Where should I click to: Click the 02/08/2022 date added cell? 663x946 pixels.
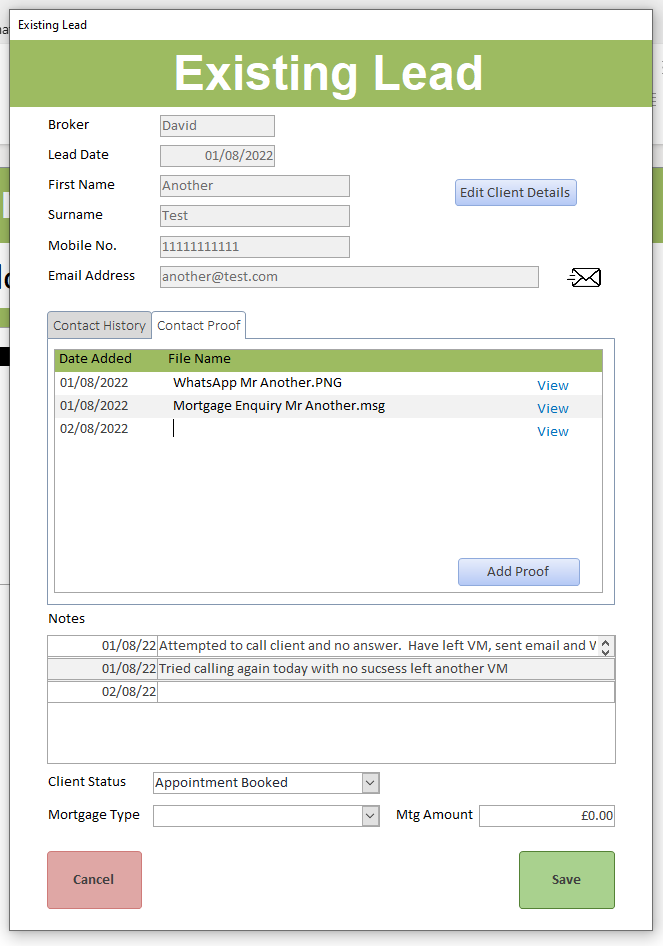[x=94, y=429]
